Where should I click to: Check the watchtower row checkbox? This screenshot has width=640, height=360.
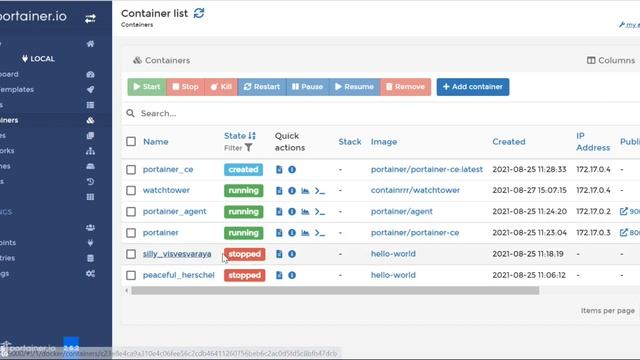(131, 191)
